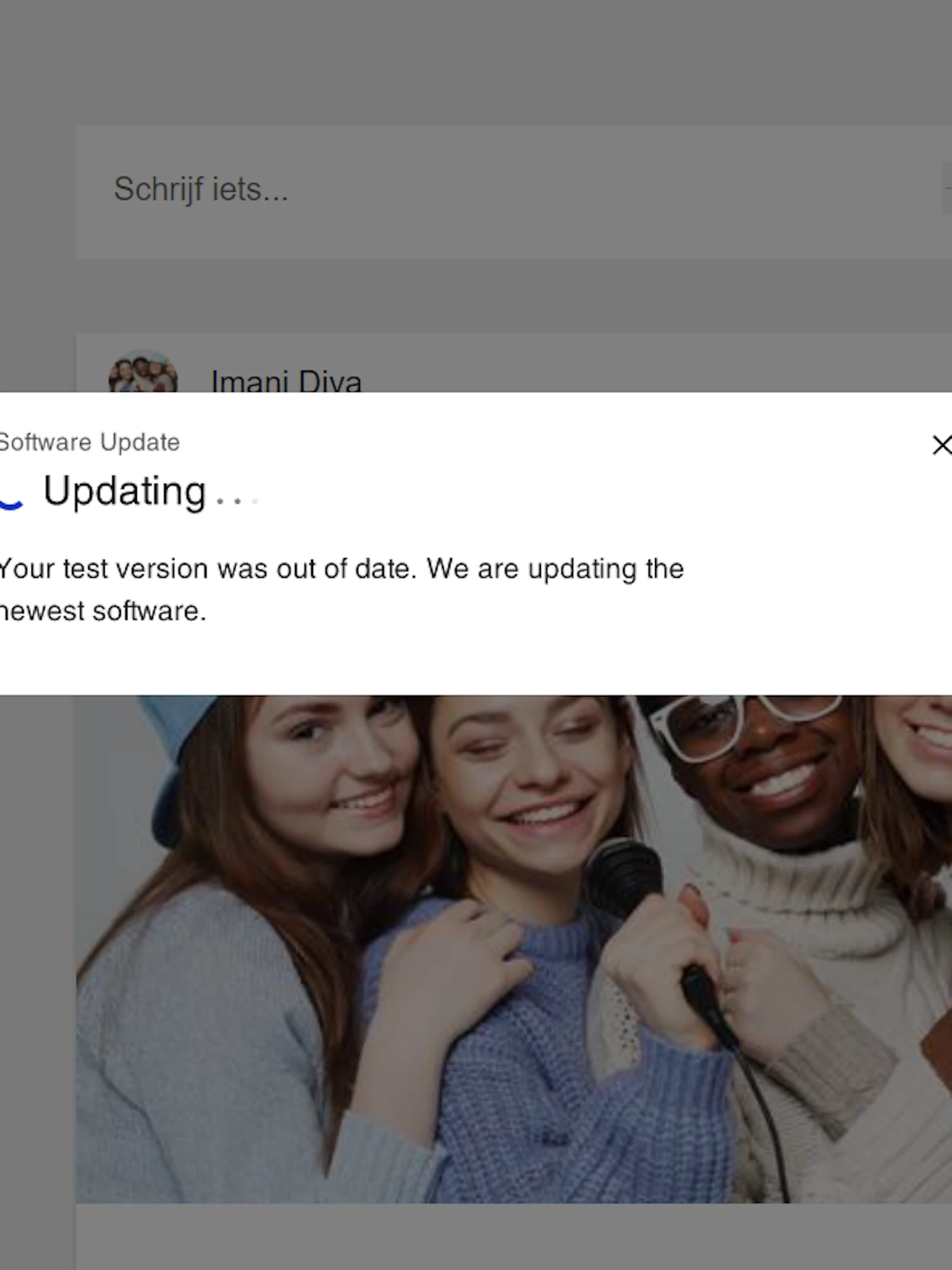Viewport: 952px width, 1270px height.
Task: Click the 'Updating' heading text
Action: [125, 492]
